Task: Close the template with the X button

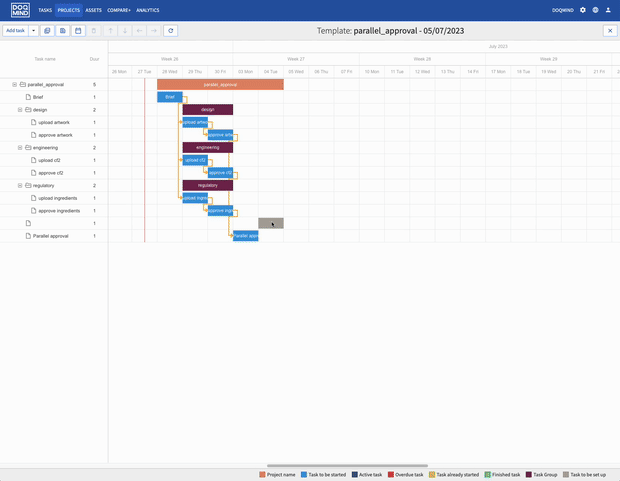Action: click(610, 31)
